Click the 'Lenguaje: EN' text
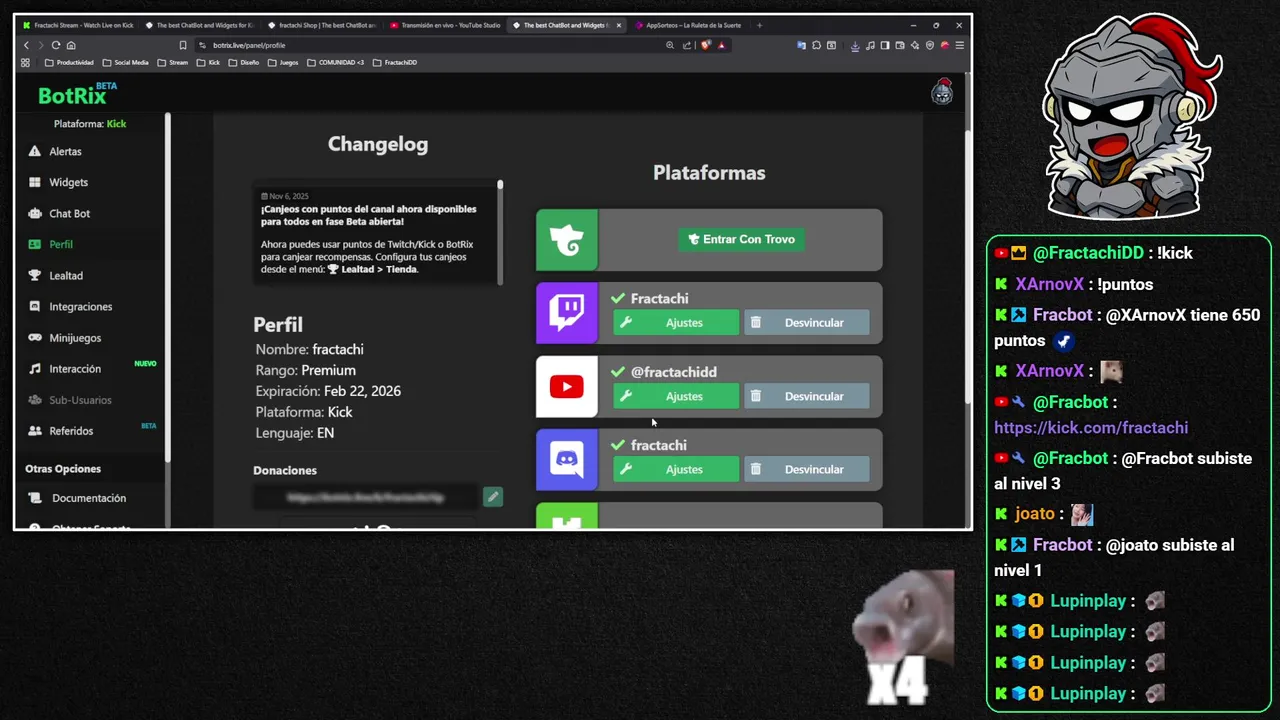Image resolution: width=1280 pixels, height=720 pixels. coord(294,433)
